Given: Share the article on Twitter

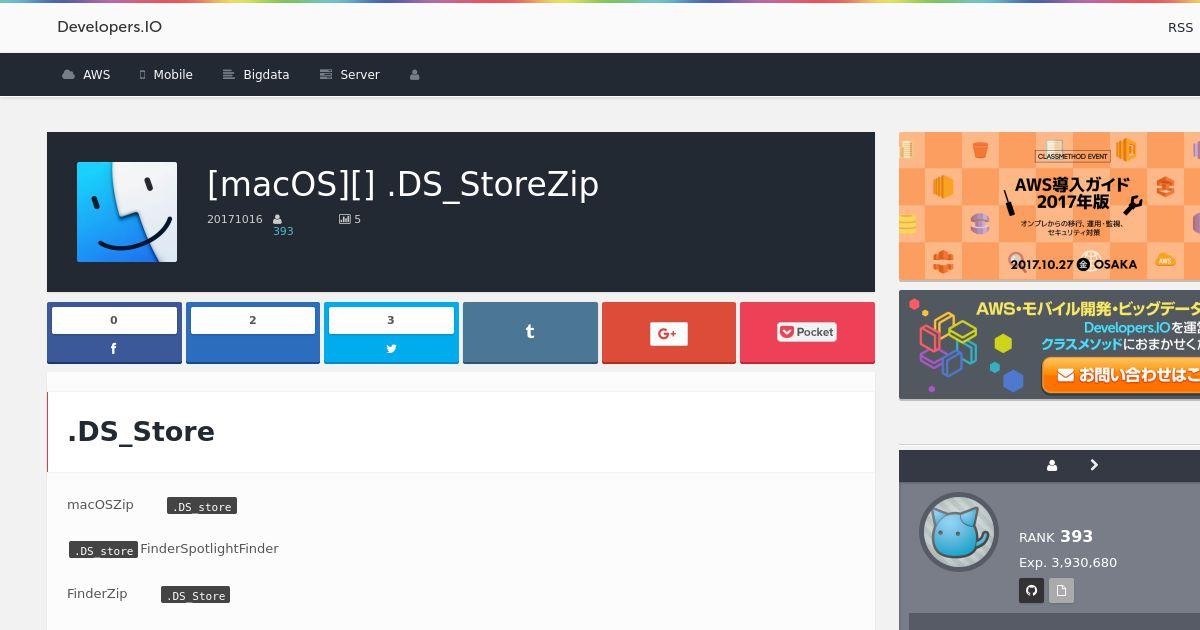Looking at the screenshot, I should coord(391,349).
